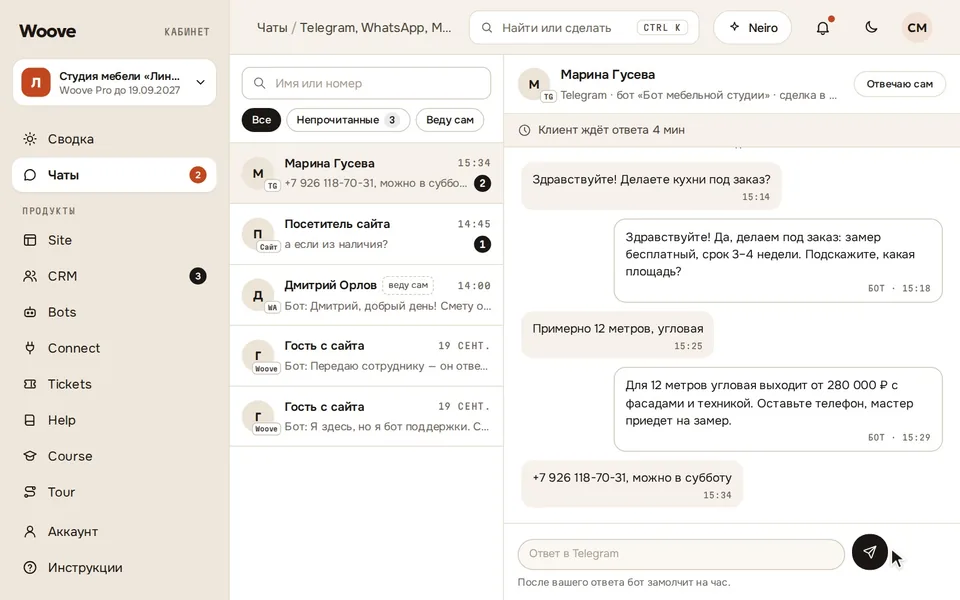
Task: Open the Help book icon
Action: pos(29,420)
